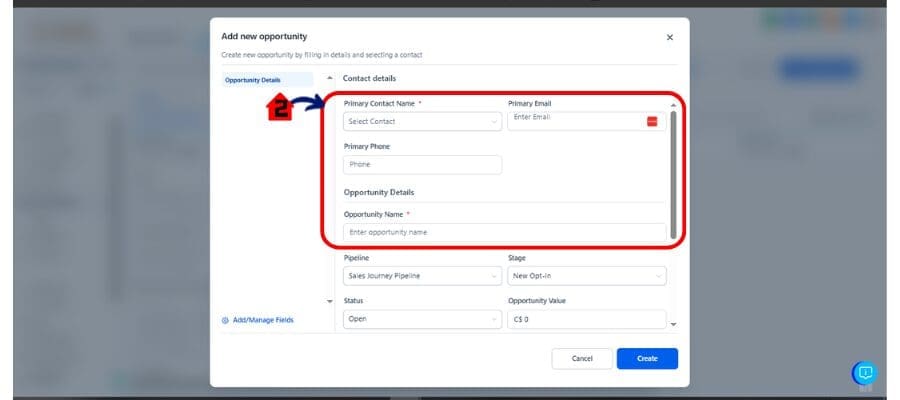Screen dimensions: 900x400
Task: Focus the Primary Phone input field
Action: click(422, 165)
